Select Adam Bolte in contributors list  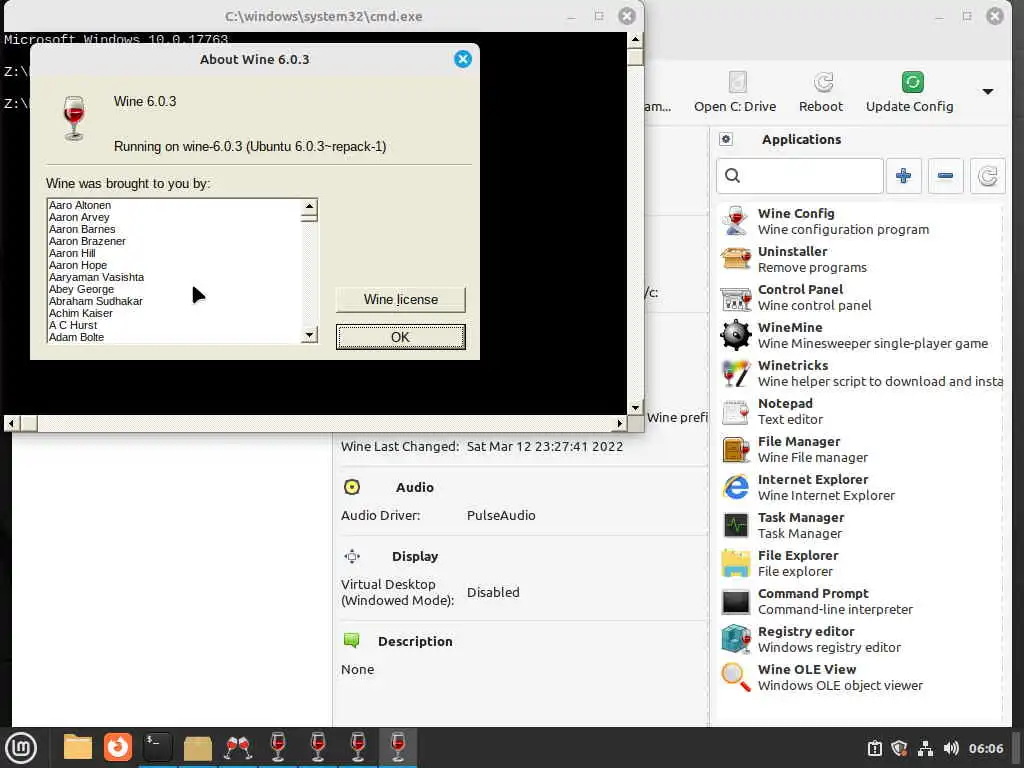pos(76,337)
